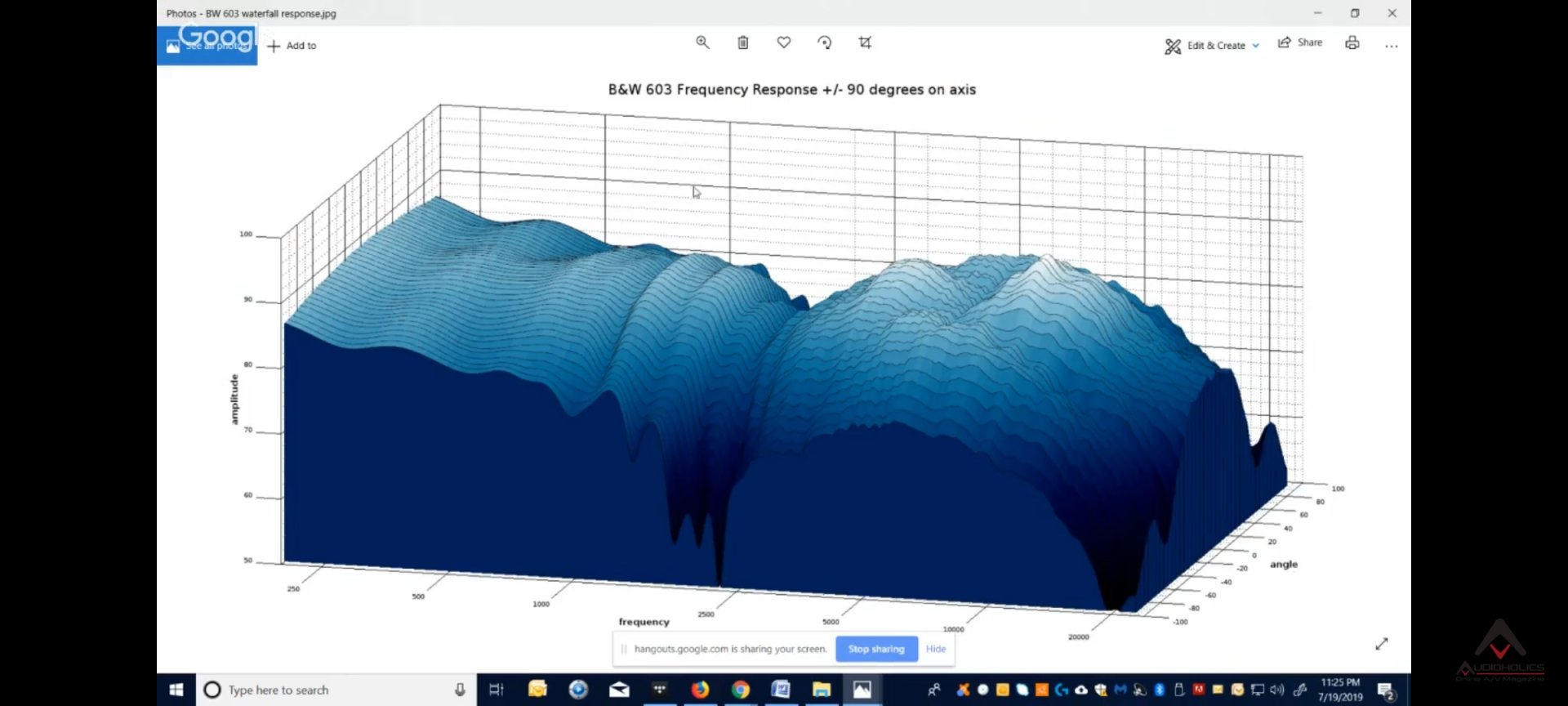Rotate the image with rotate icon
This screenshot has height=706, width=1568.
coord(825,42)
